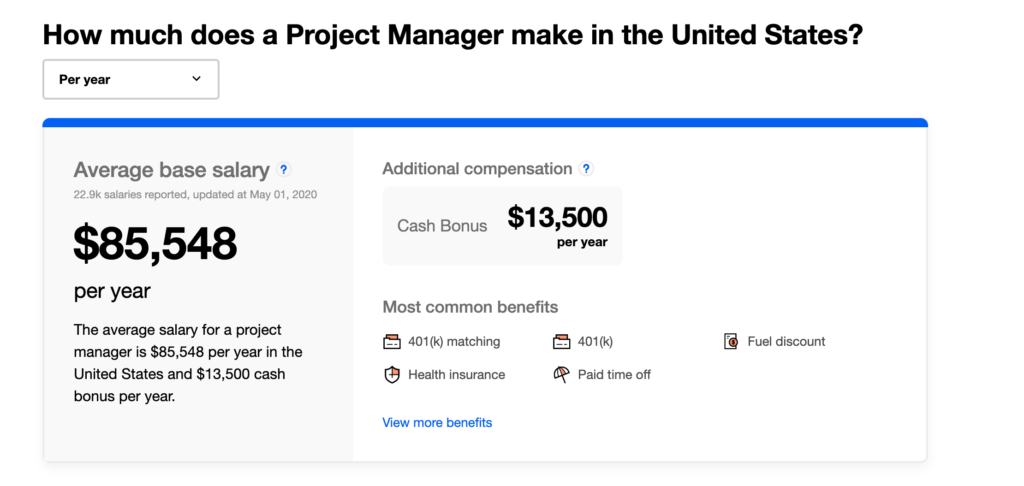Click the 401(k) matching benefit icon
The width and height of the screenshot is (1024, 486).
[392, 342]
